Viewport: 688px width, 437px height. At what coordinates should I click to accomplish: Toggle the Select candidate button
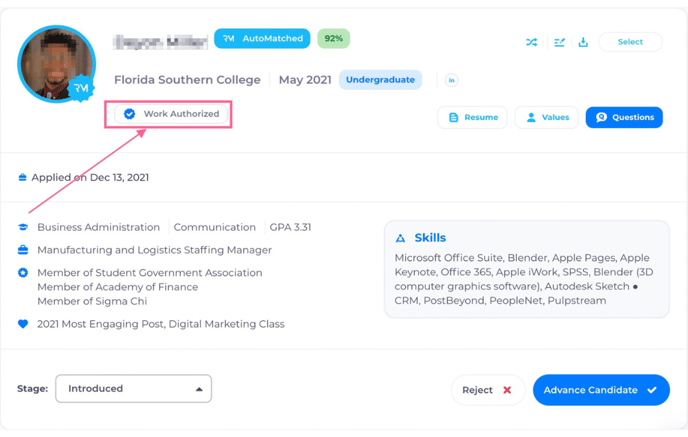tap(630, 42)
